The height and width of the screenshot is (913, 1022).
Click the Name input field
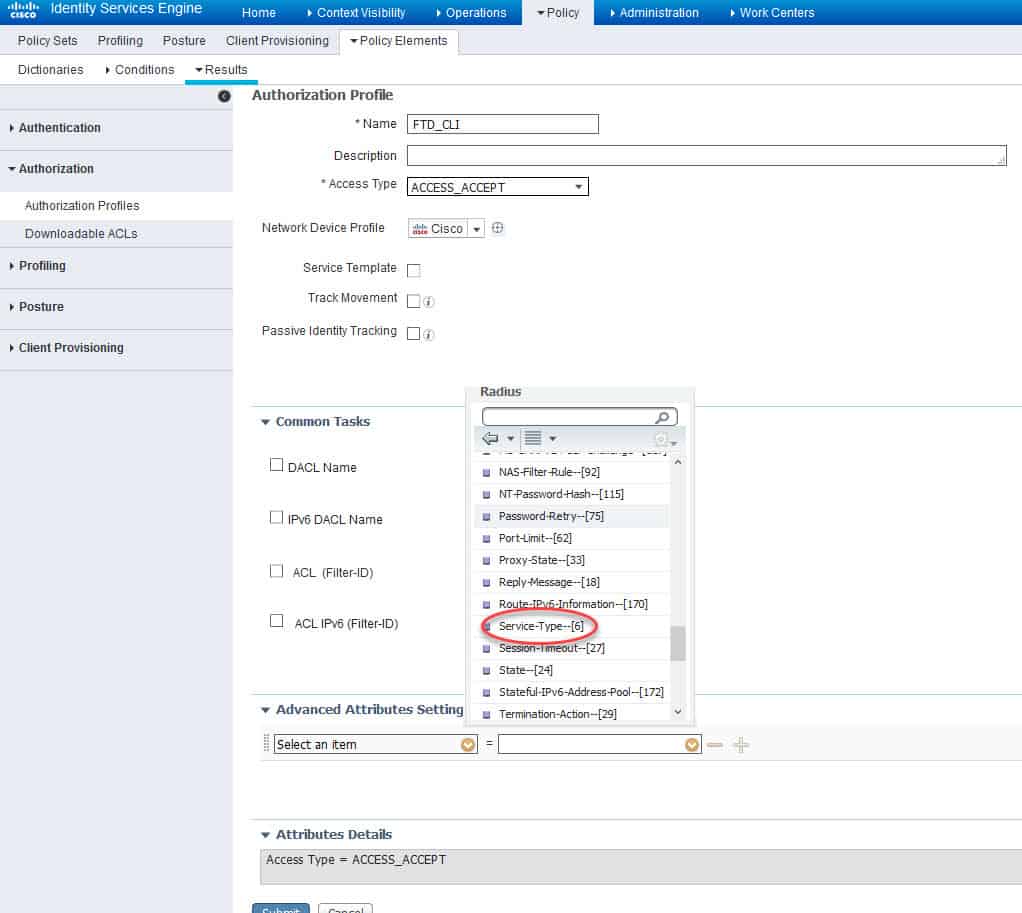(503, 124)
